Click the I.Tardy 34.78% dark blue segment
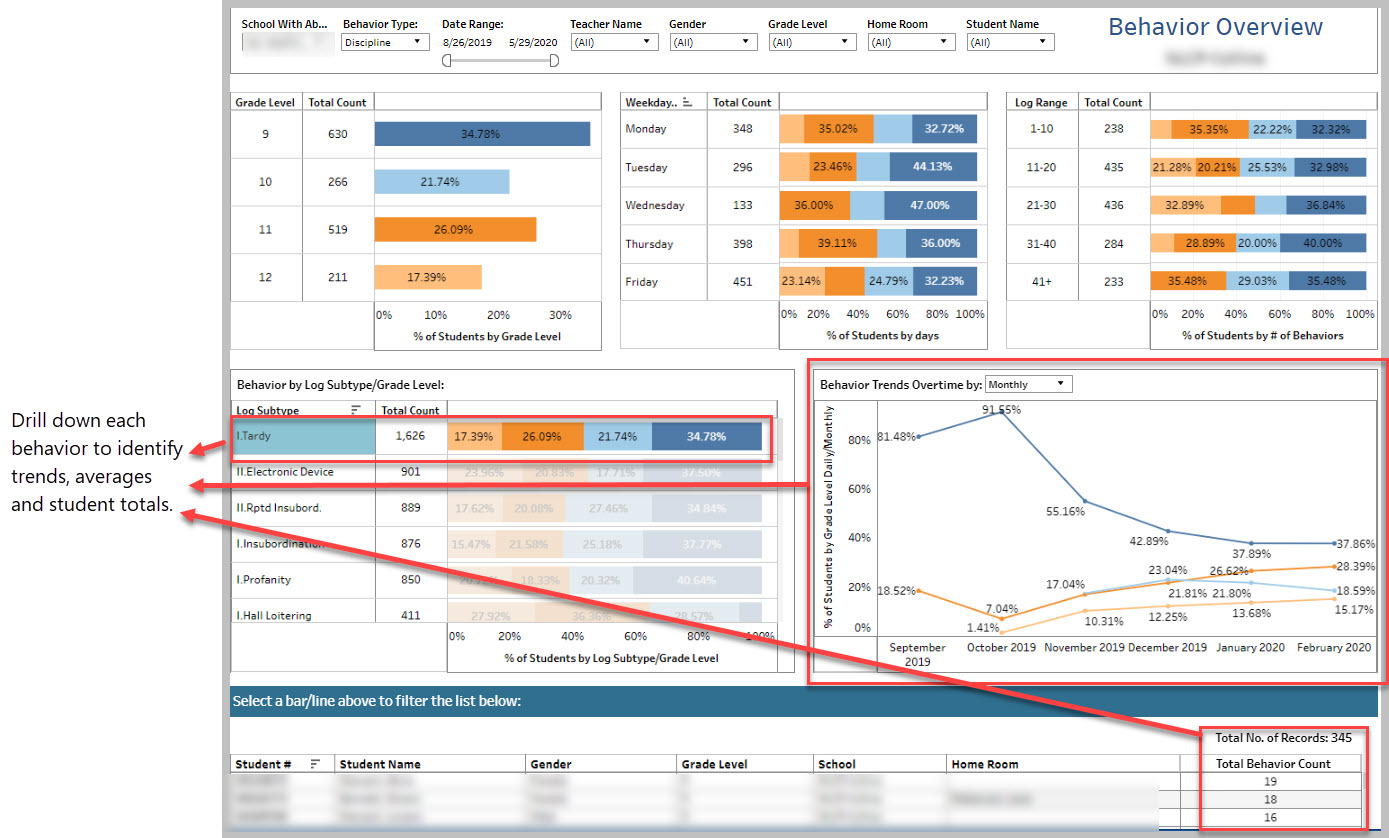Screen dimensions: 1389x838 click(706, 437)
